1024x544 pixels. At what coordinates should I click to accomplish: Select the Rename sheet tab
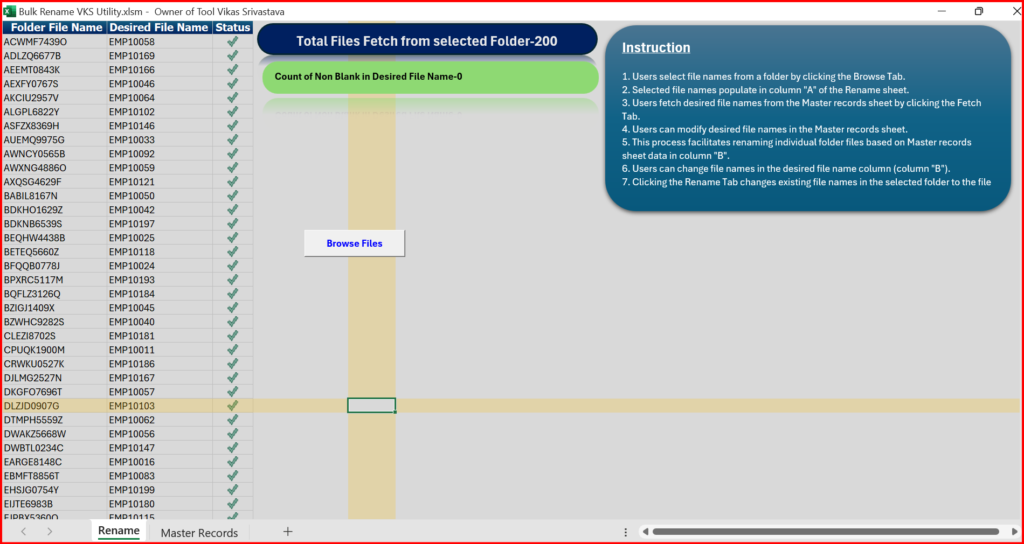click(118, 531)
